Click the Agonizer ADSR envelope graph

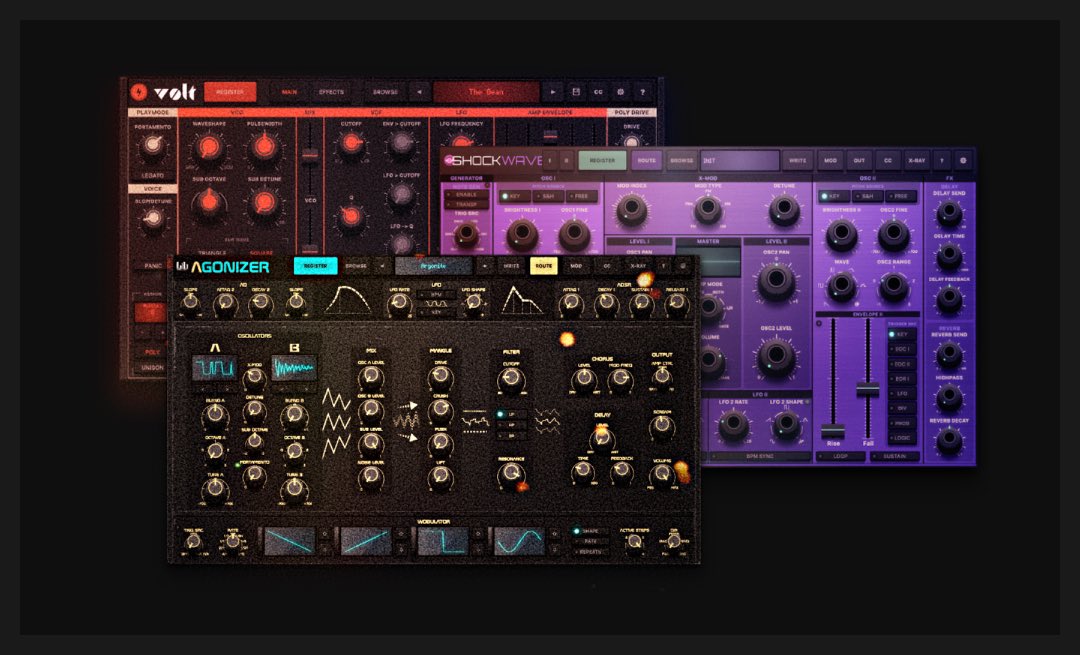click(521, 301)
